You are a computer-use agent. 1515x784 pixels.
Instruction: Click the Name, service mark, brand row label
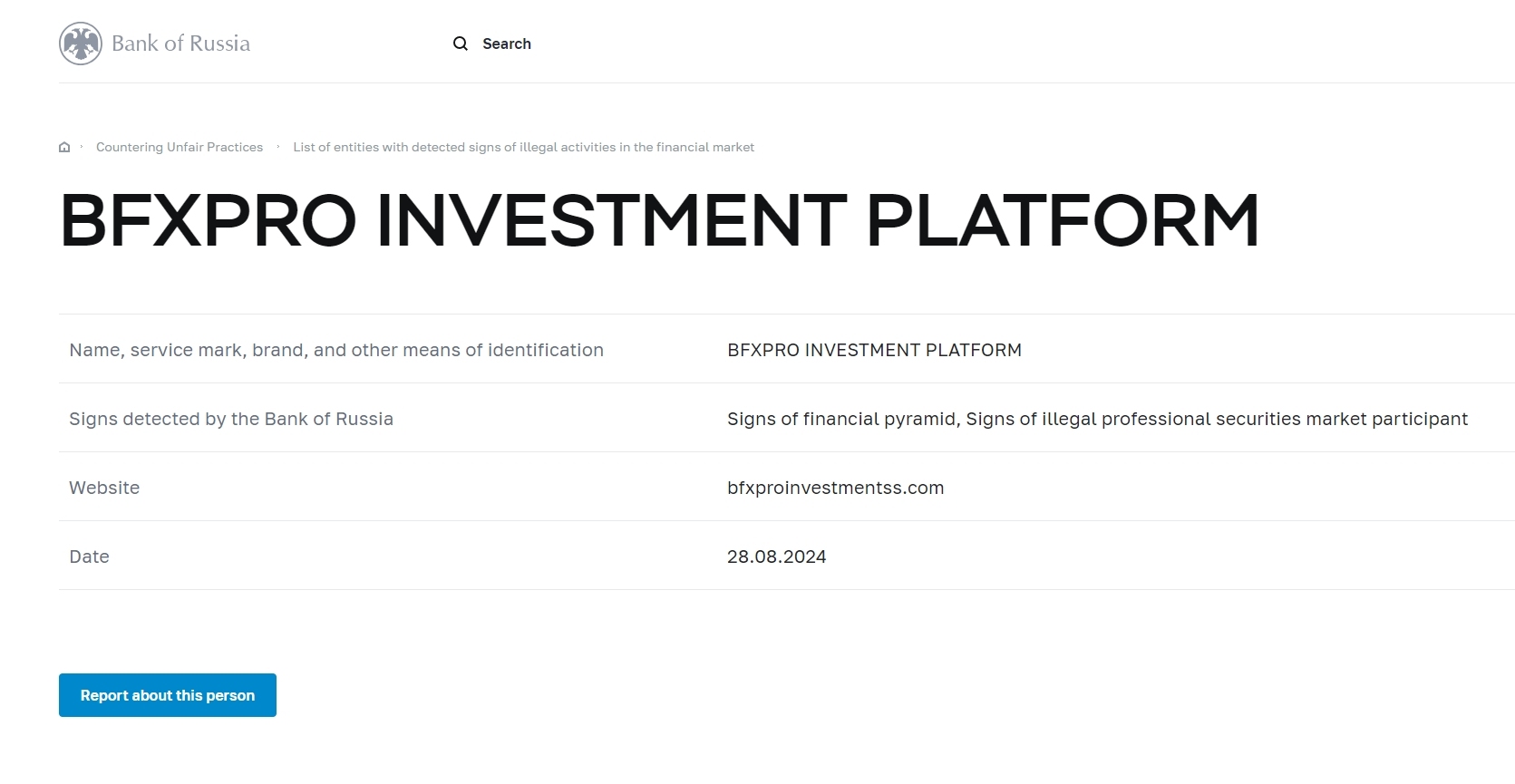336,350
